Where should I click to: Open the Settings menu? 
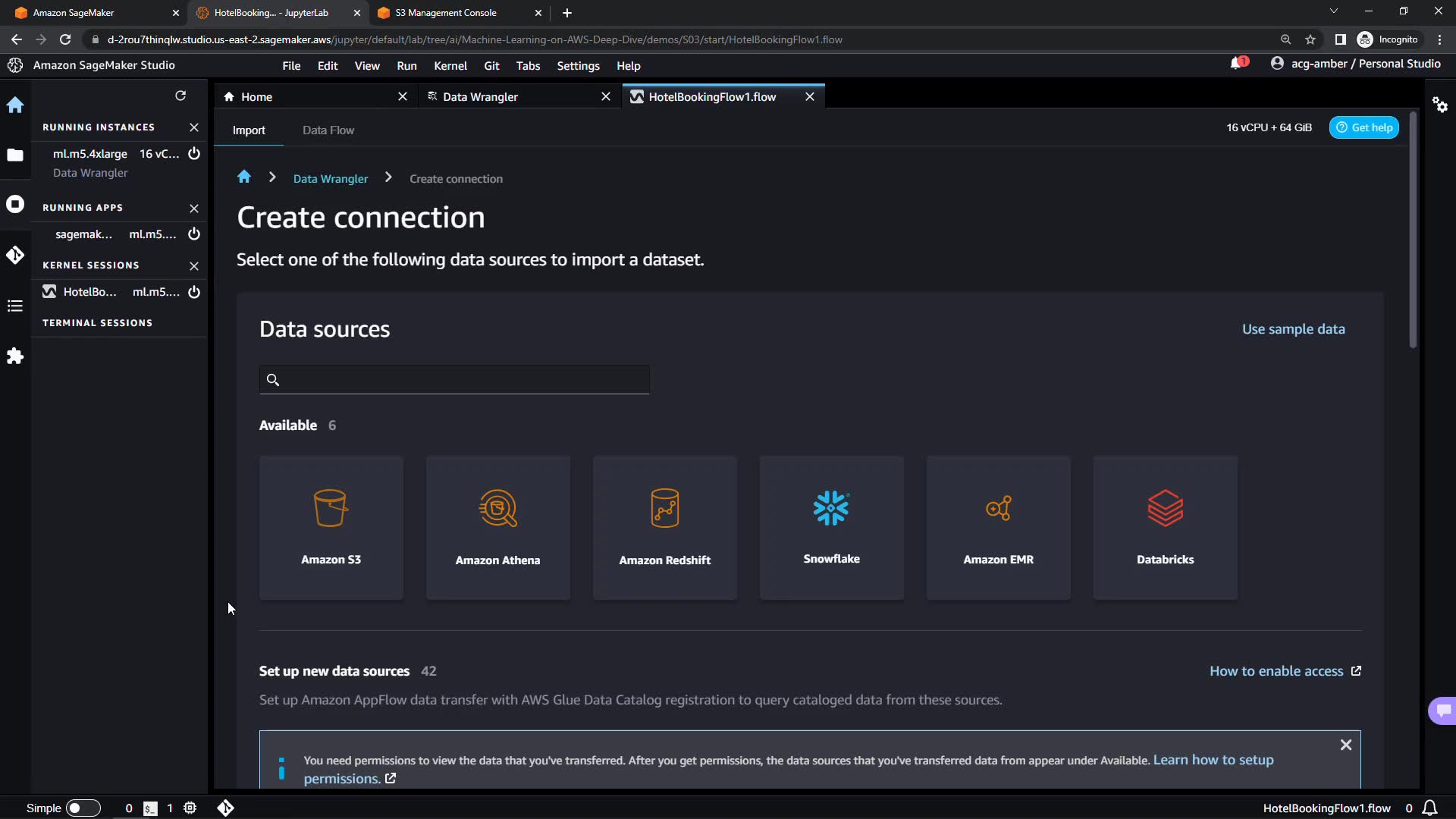tap(578, 66)
